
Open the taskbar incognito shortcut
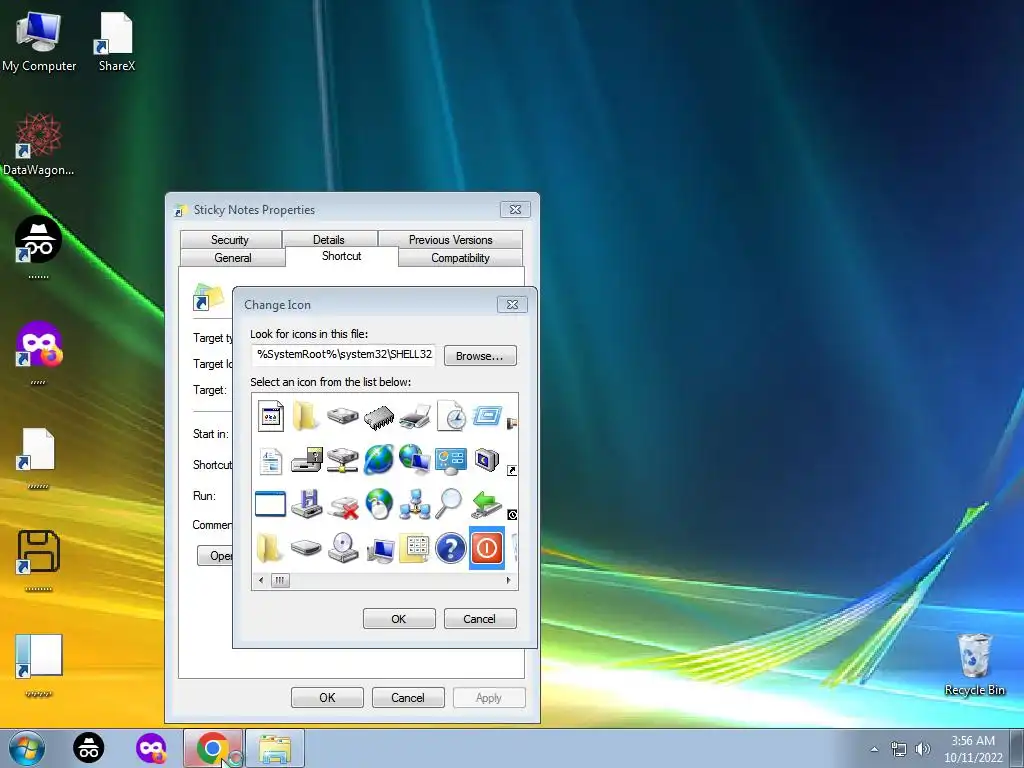[x=88, y=748]
